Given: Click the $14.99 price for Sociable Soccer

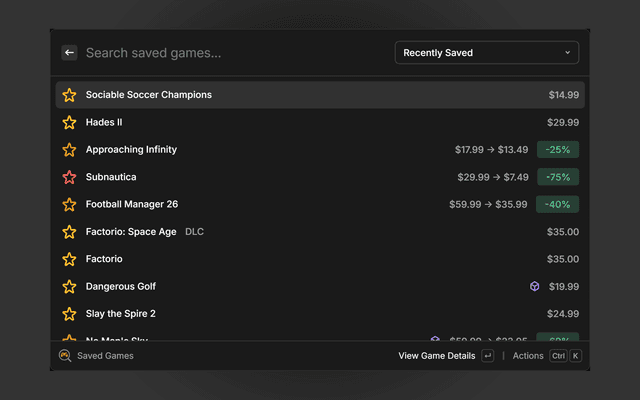Looking at the screenshot, I should point(564,95).
